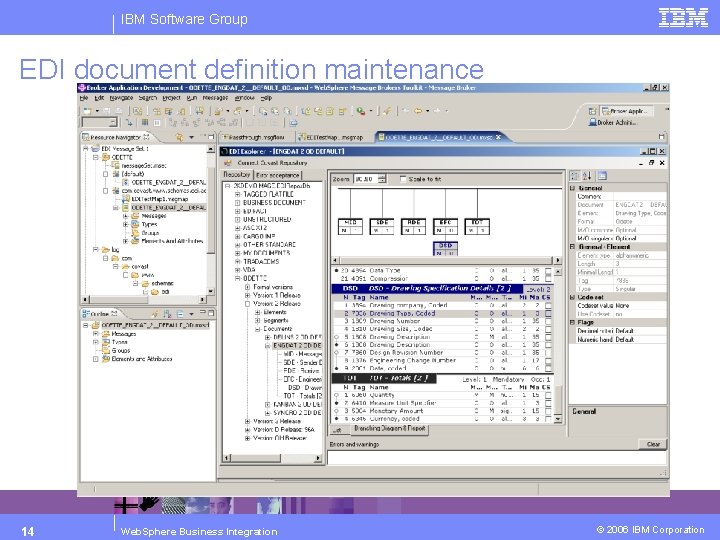
Task: Expand Version 1 Release node
Action: tap(248, 295)
